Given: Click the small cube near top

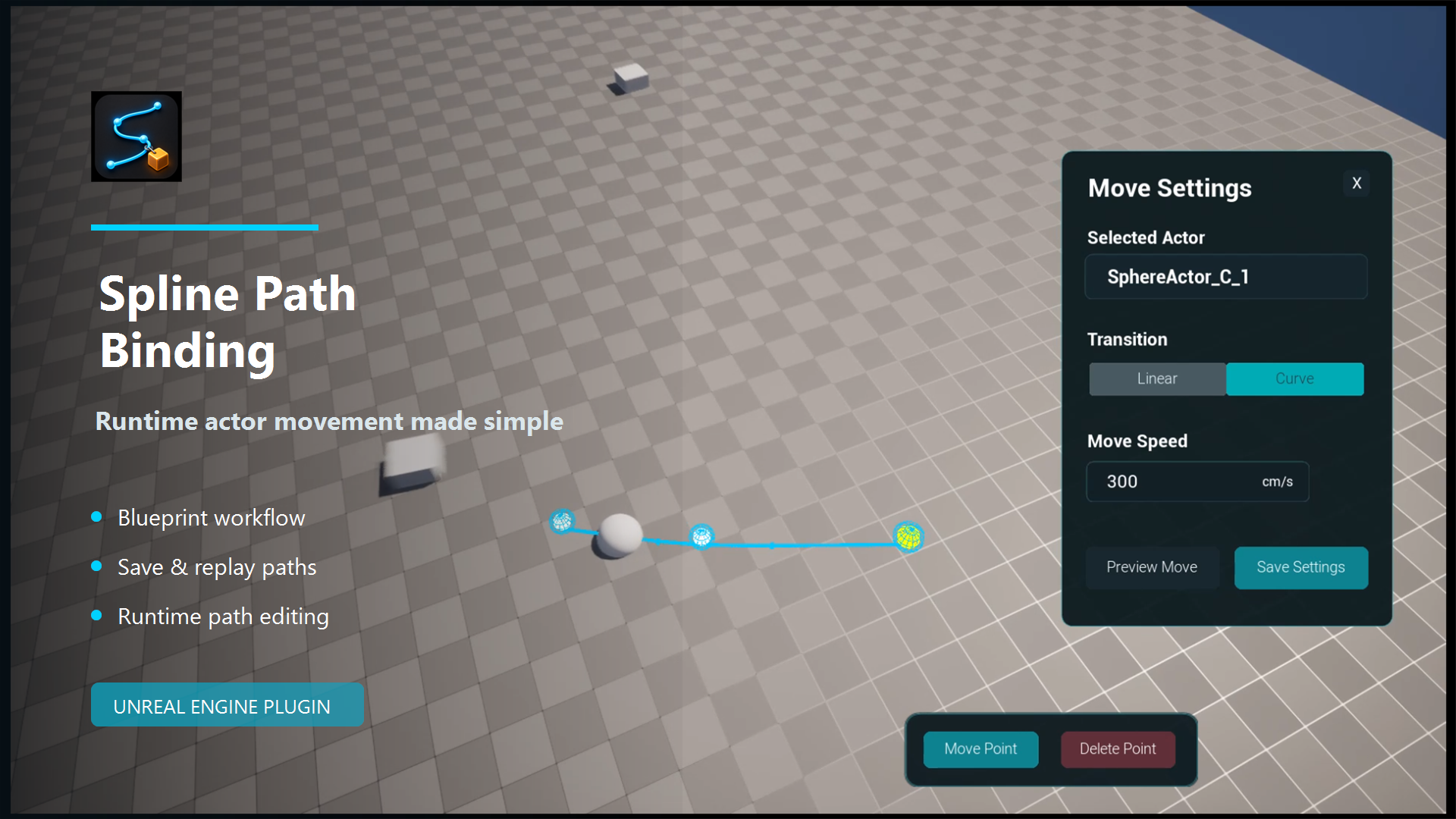Looking at the screenshot, I should pos(629,77).
